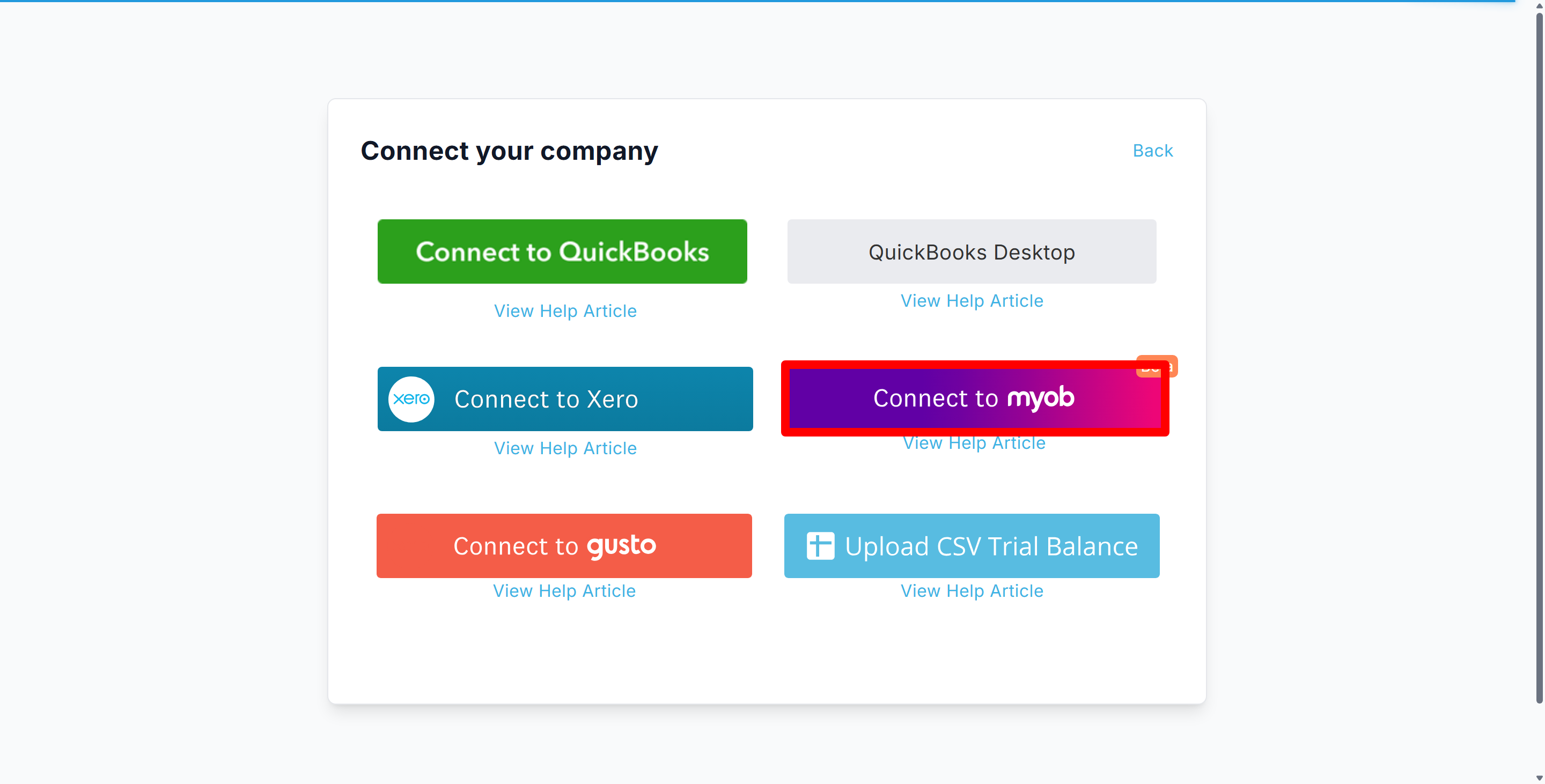
Task: Select QuickBooks Desktop option
Action: [971, 252]
